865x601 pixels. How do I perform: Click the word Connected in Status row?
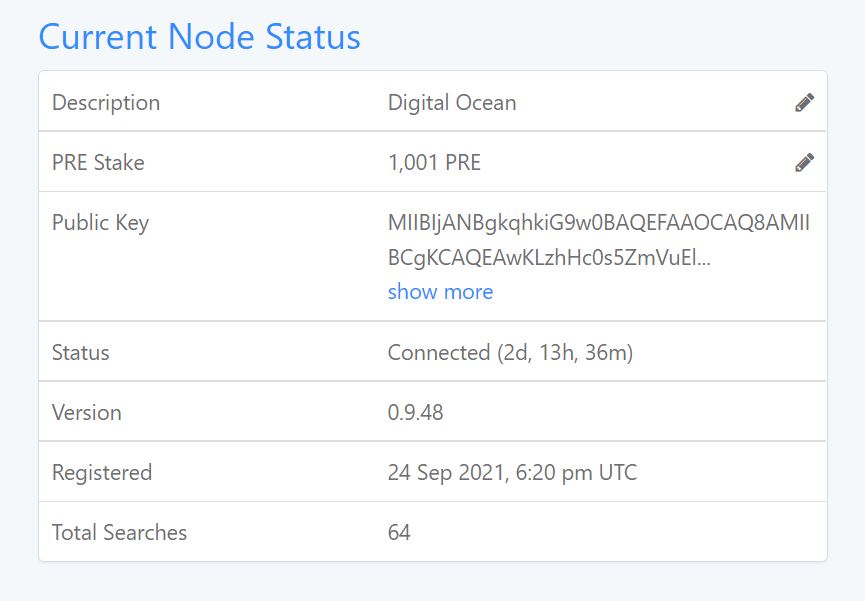(x=439, y=353)
